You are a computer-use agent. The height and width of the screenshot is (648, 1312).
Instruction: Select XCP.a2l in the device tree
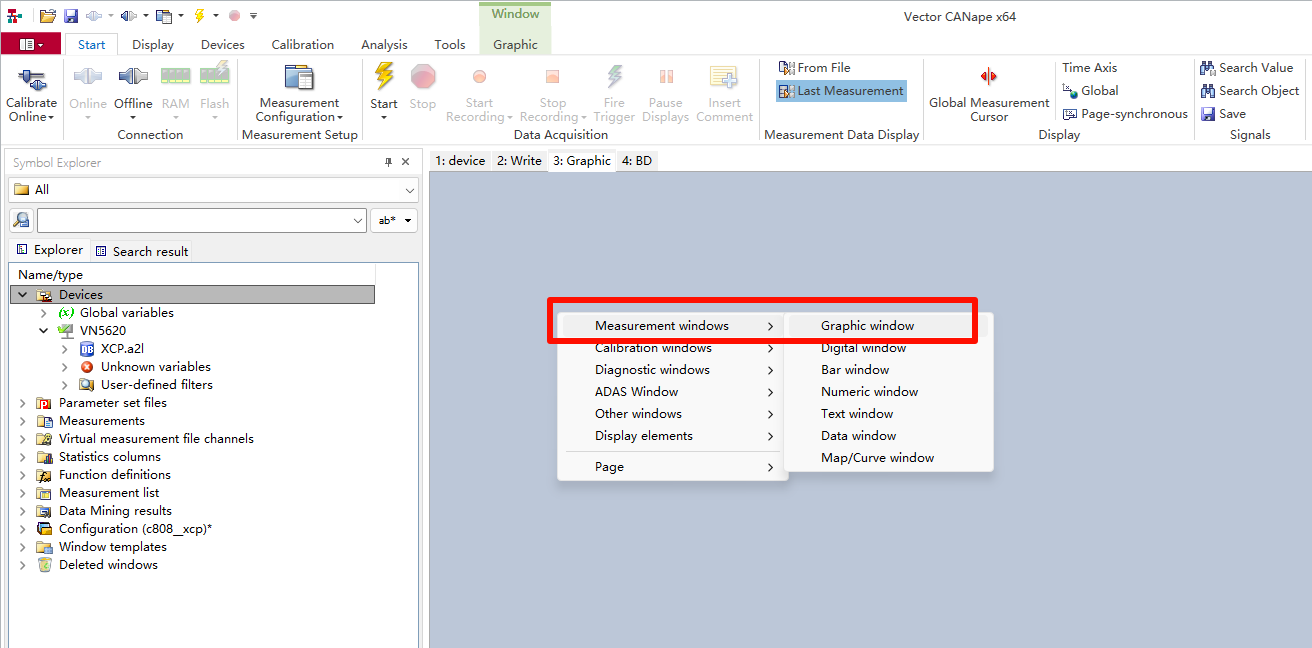(x=122, y=349)
